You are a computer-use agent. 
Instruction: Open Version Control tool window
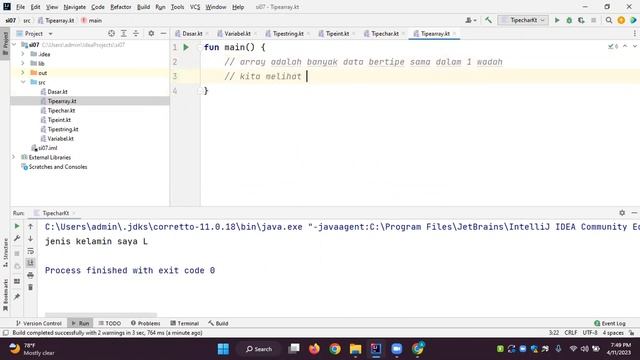coord(38,323)
